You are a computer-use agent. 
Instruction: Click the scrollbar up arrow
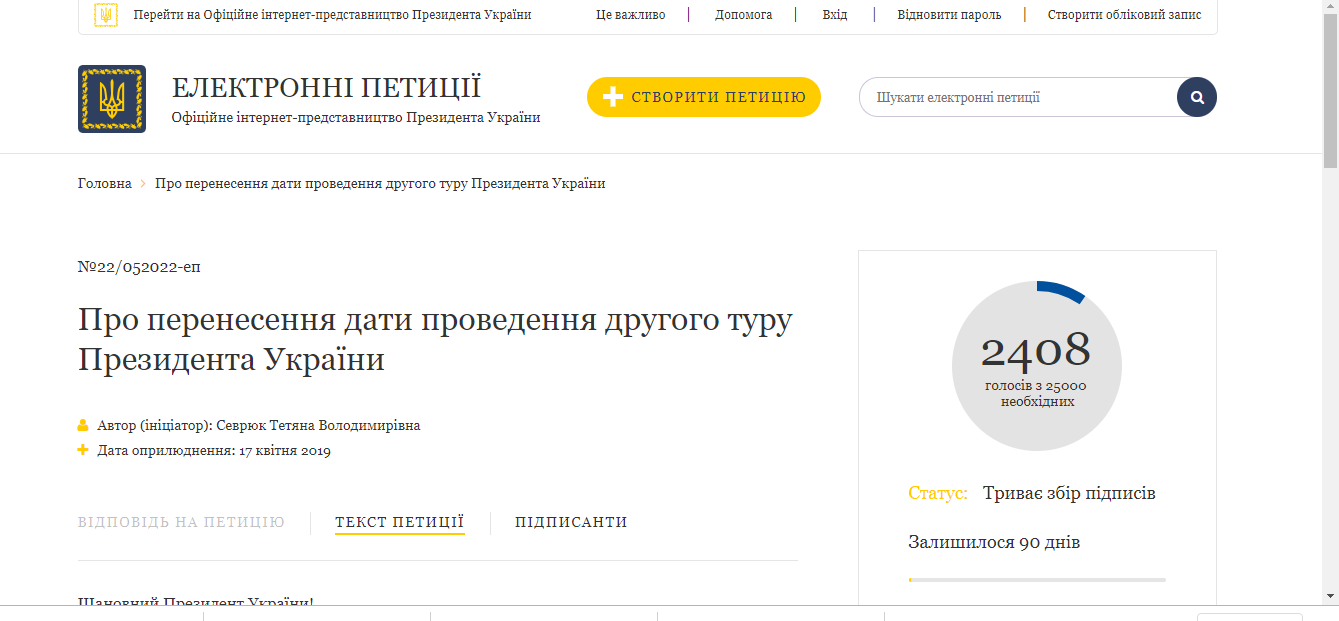(x=1330, y=8)
